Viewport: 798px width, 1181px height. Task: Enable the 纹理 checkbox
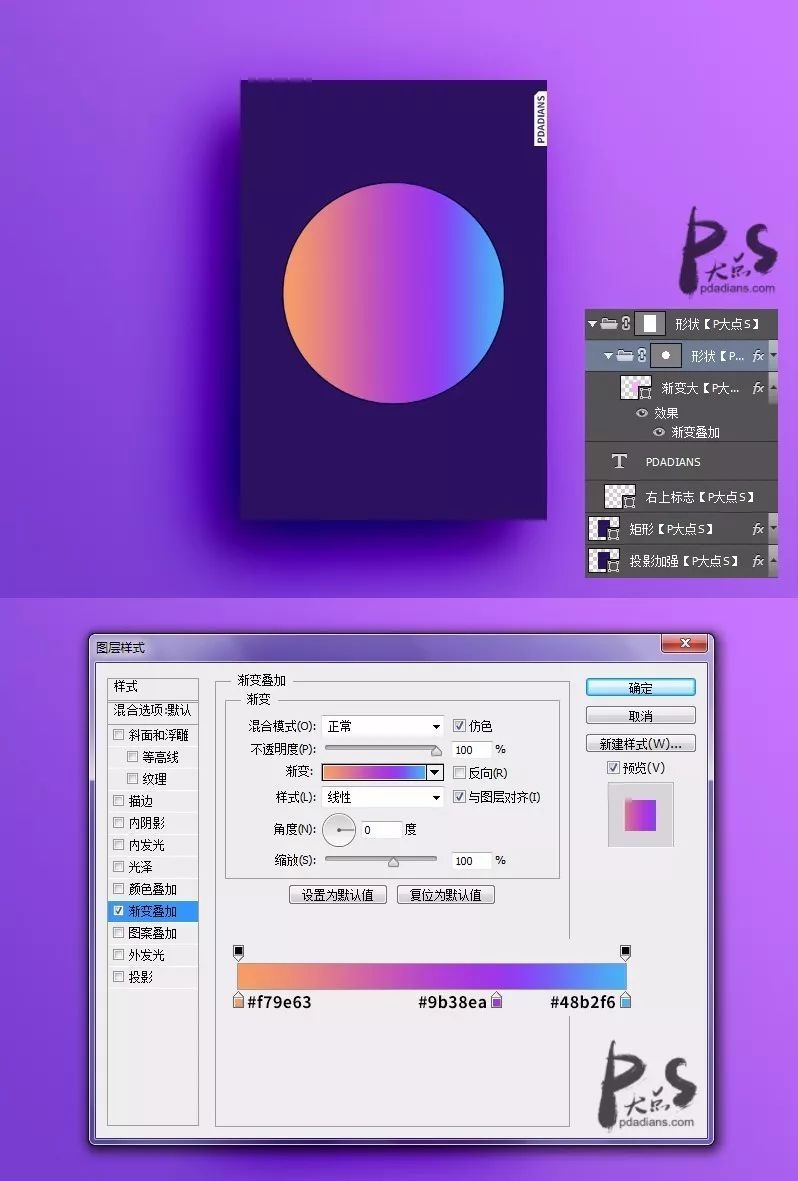pos(133,778)
